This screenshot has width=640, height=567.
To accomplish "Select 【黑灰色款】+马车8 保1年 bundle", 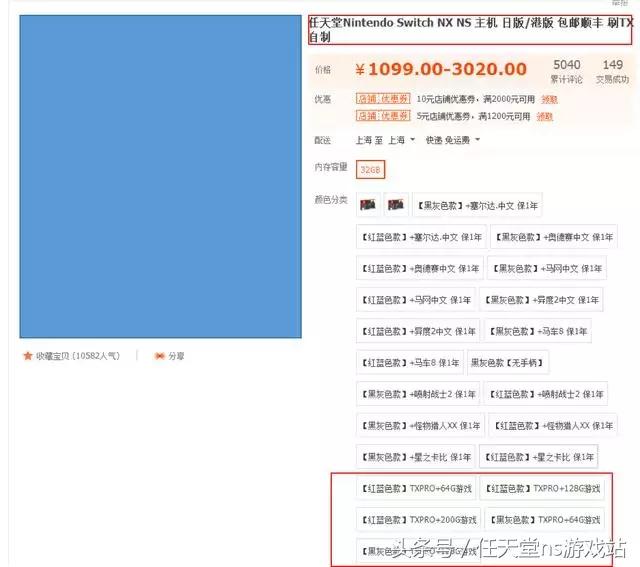I will 538,331.
